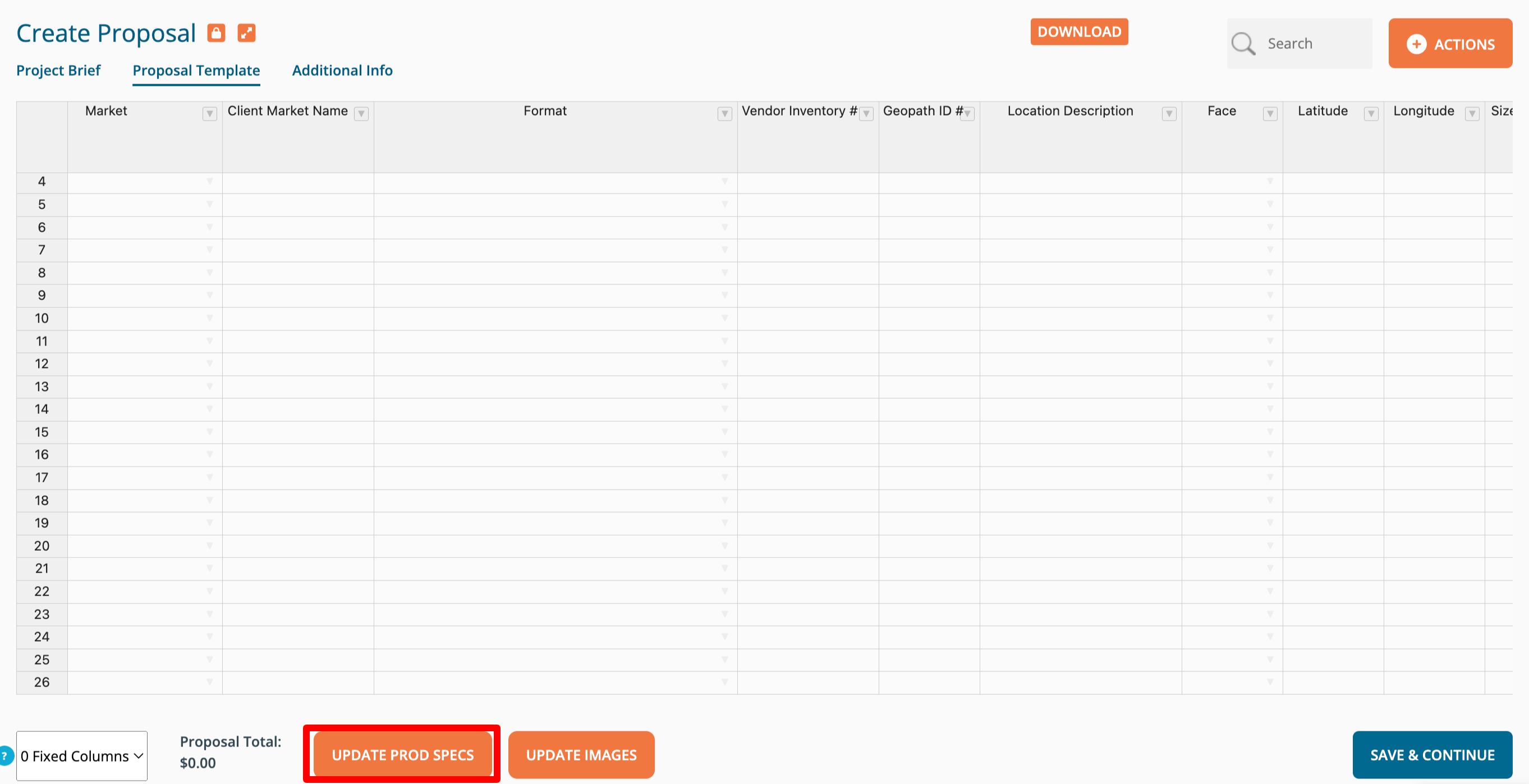Select the row 13 header

[x=42, y=388]
